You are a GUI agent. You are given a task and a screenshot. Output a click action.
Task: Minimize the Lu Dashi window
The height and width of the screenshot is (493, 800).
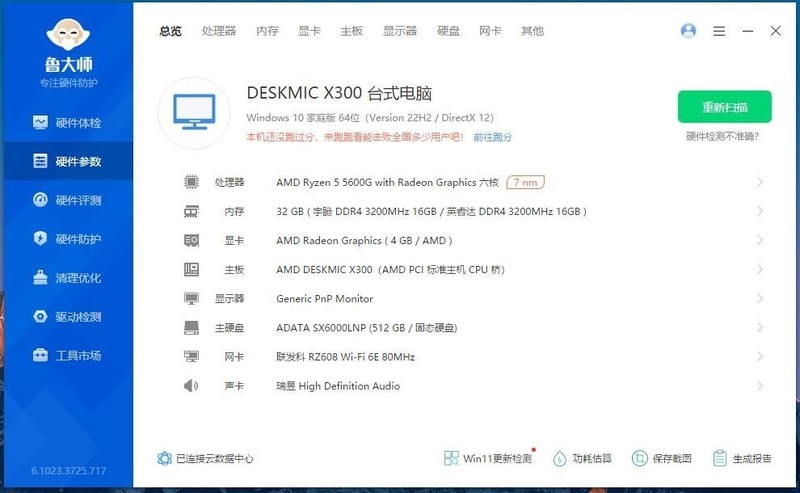748,31
